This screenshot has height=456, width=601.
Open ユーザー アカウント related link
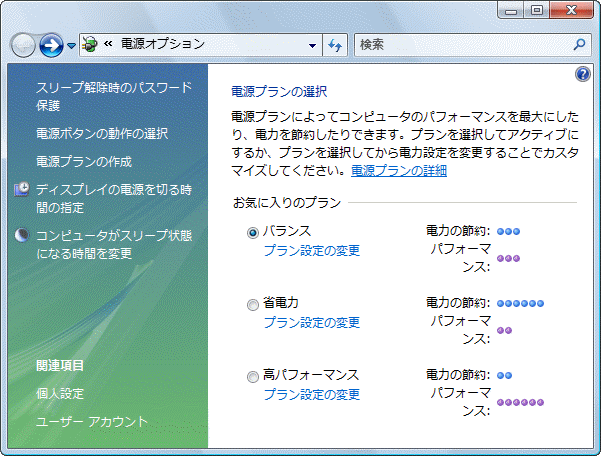pos(92,422)
